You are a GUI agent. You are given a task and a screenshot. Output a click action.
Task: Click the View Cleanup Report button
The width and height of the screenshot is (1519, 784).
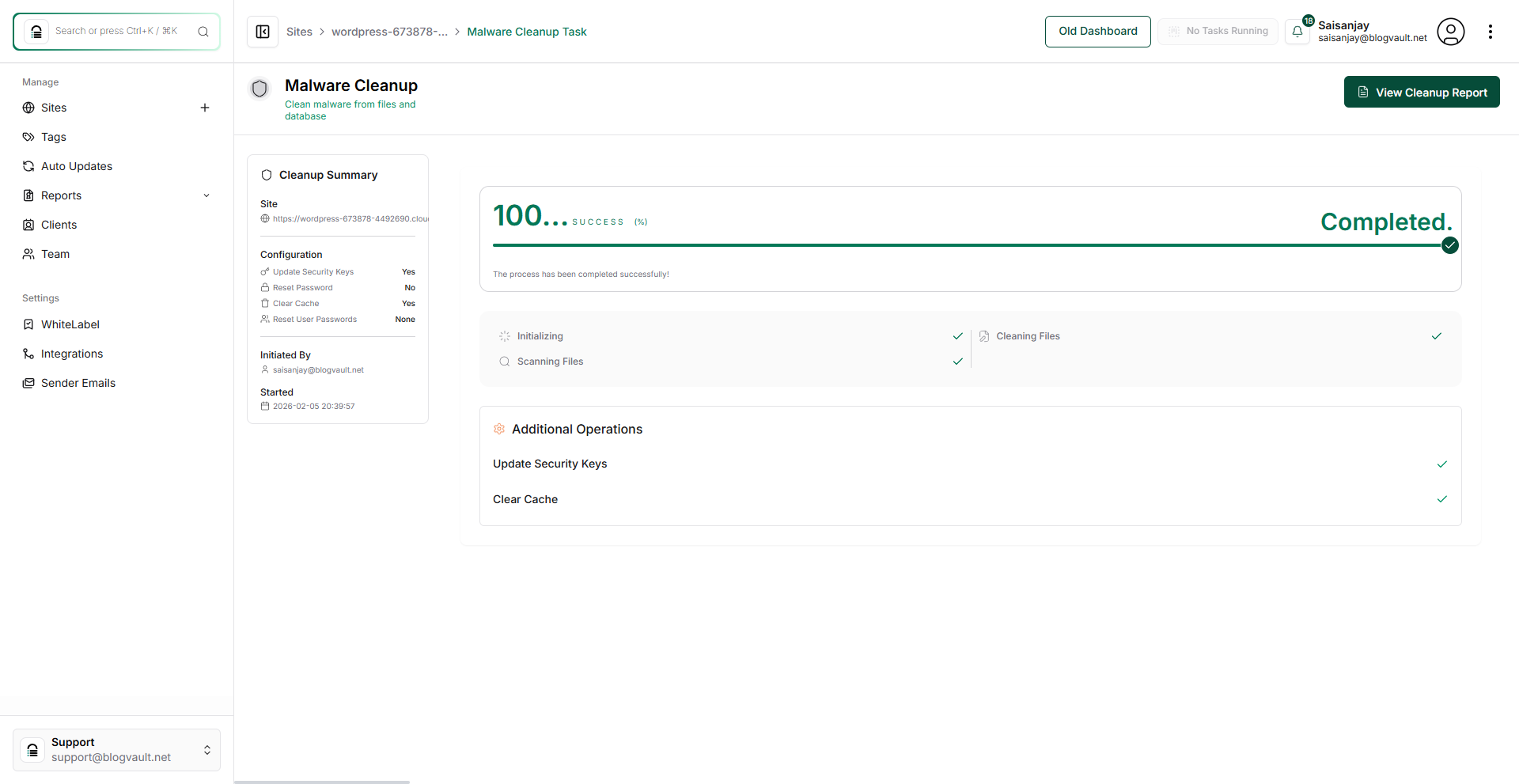click(1422, 92)
